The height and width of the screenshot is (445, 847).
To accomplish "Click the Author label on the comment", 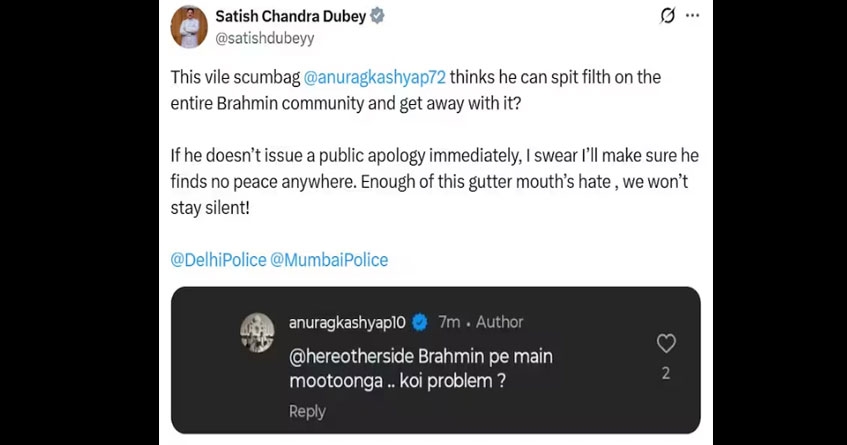I will pyautogui.click(x=499, y=322).
